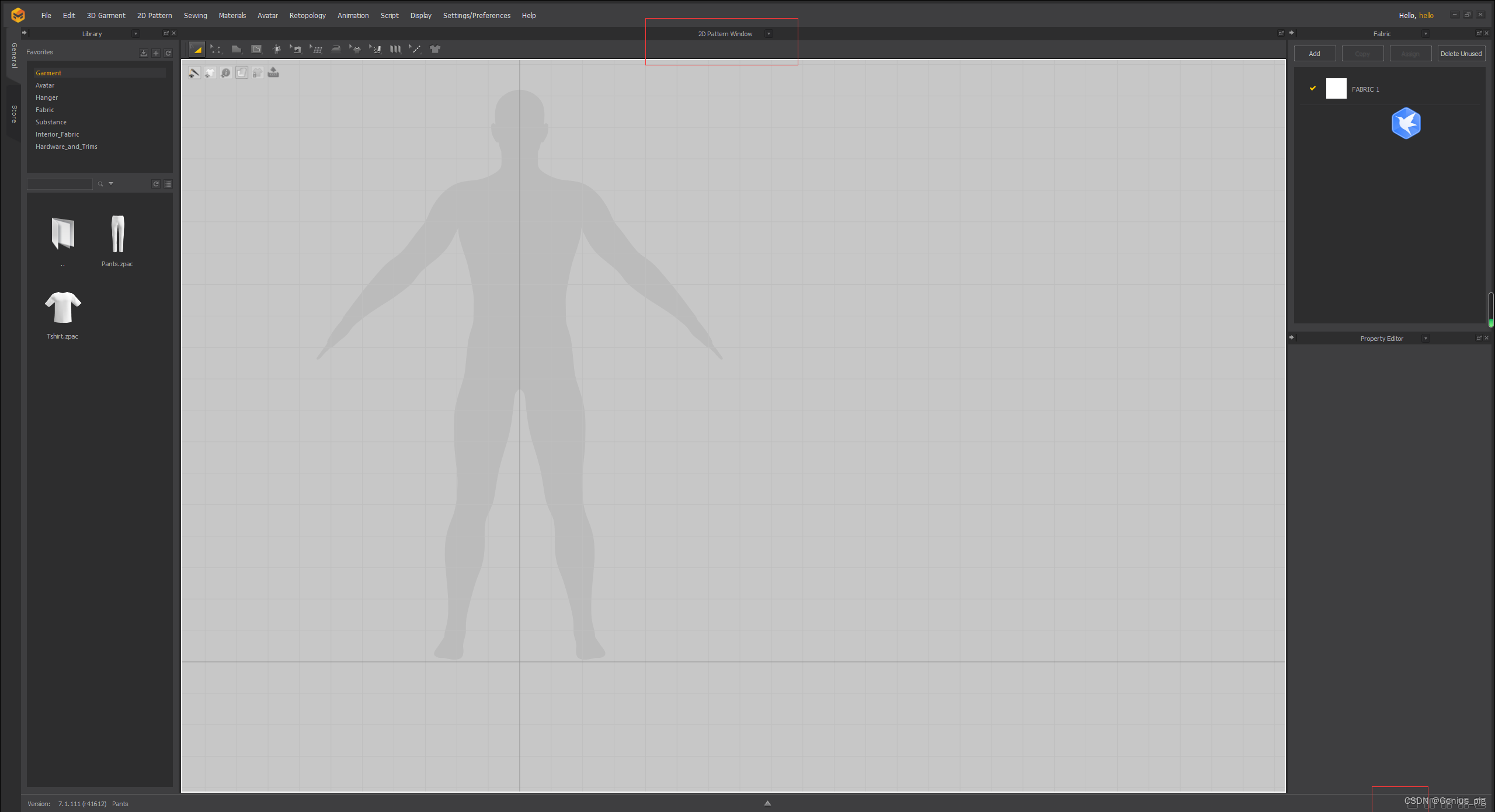Undock the Fabric panel
Image resolution: width=1495 pixels, height=812 pixels.
pyautogui.click(x=1479, y=33)
